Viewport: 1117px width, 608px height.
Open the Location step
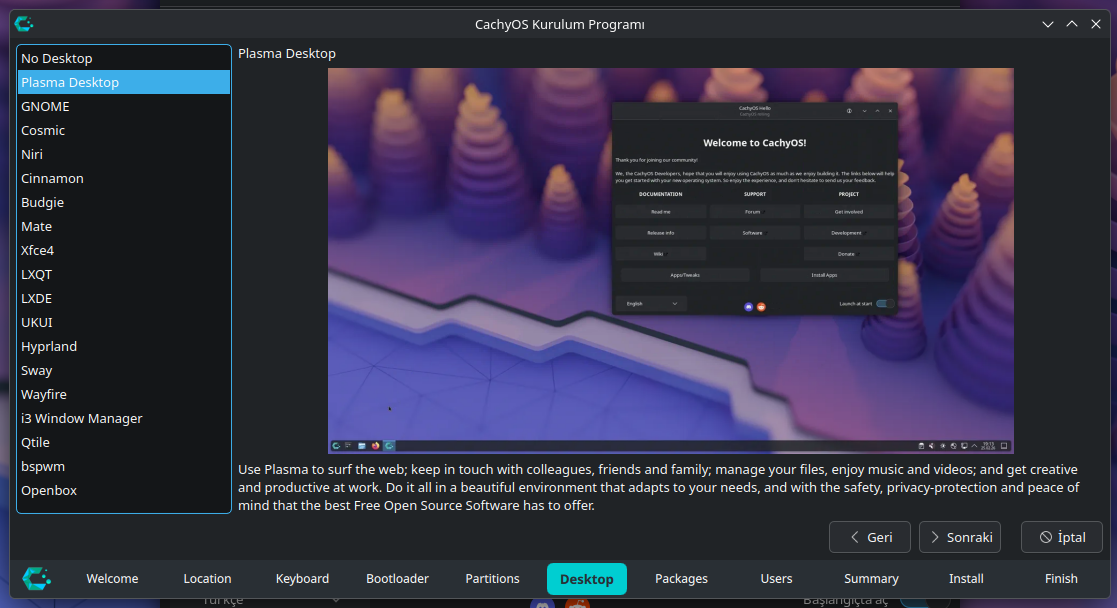207,579
